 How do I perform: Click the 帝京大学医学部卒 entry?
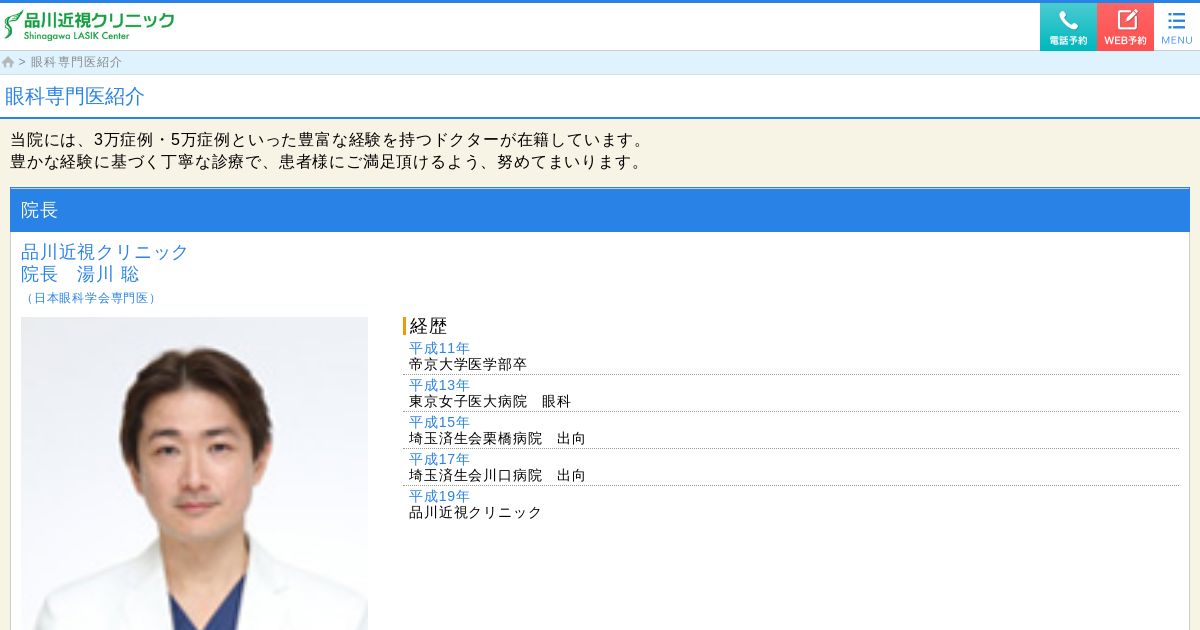(x=468, y=365)
